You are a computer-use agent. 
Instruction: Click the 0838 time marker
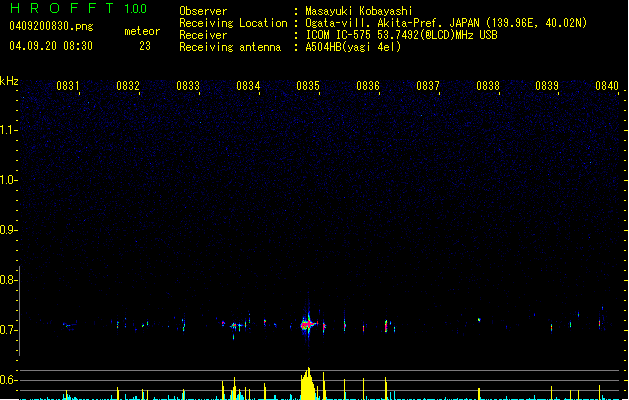tap(488, 86)
